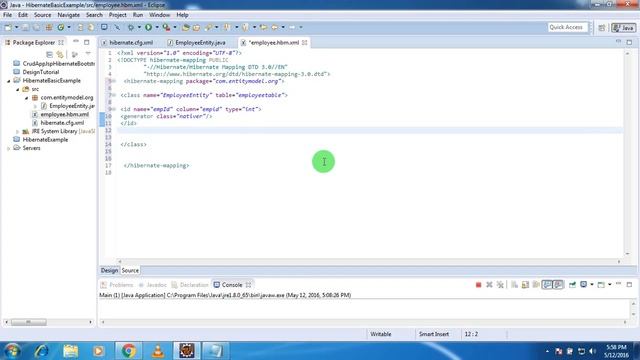Toggle Scroll Lock in console toolbar
The height and width of the screenshot is (360, 640).
coord(525,284)
